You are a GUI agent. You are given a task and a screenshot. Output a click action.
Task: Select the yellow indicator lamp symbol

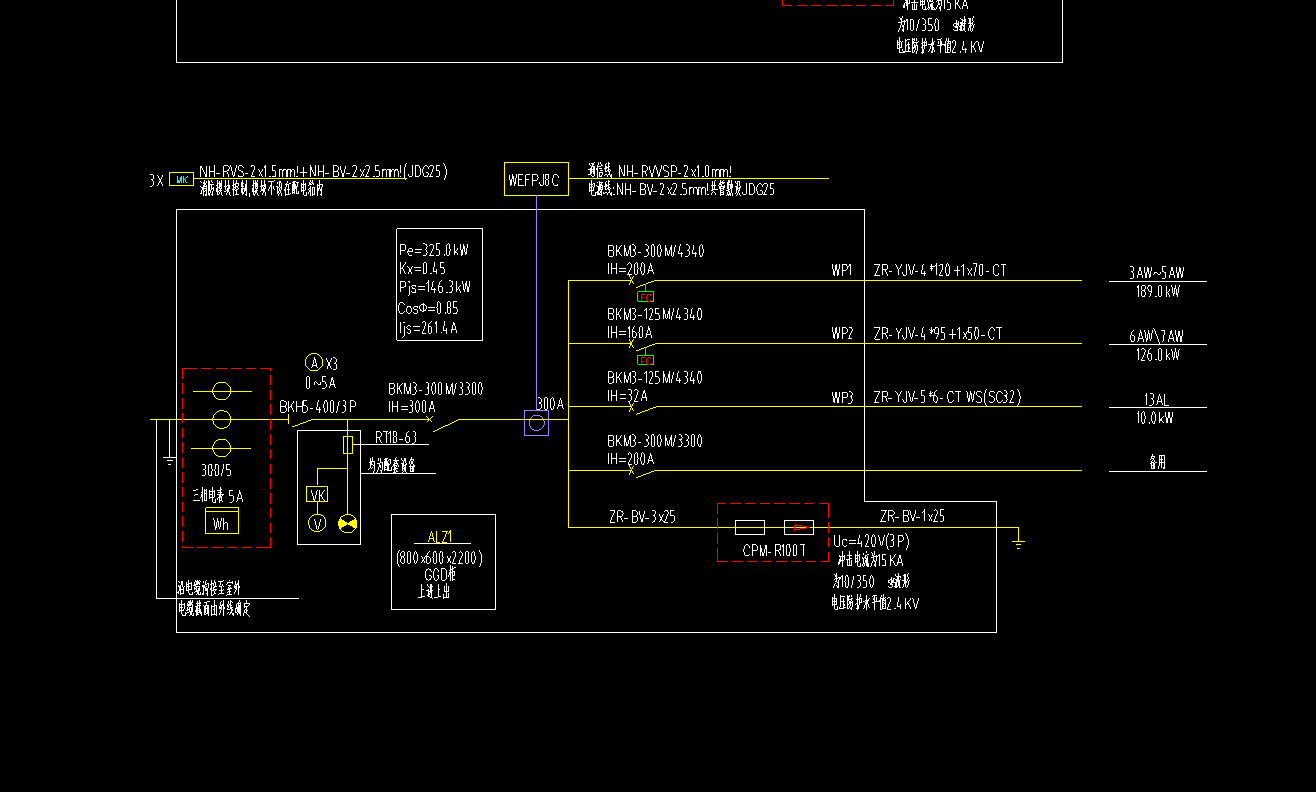pos(348,523)
